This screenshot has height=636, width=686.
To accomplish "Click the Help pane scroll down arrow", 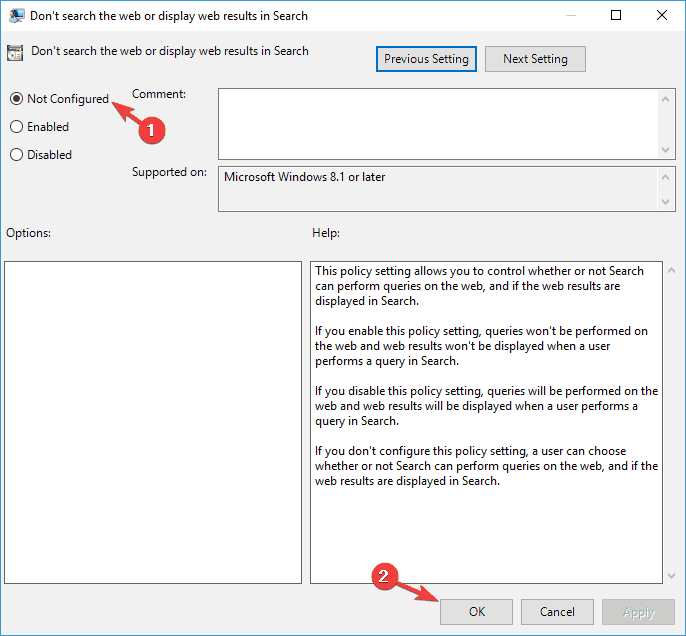I will (671, 576).
